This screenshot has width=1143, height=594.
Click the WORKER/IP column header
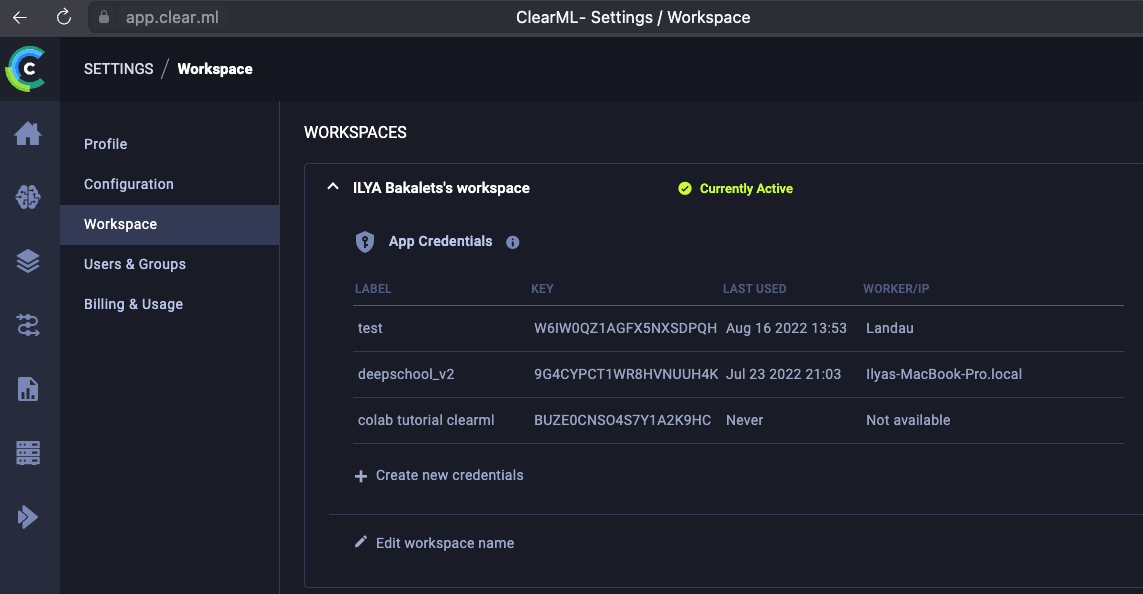tap(896, 289)
